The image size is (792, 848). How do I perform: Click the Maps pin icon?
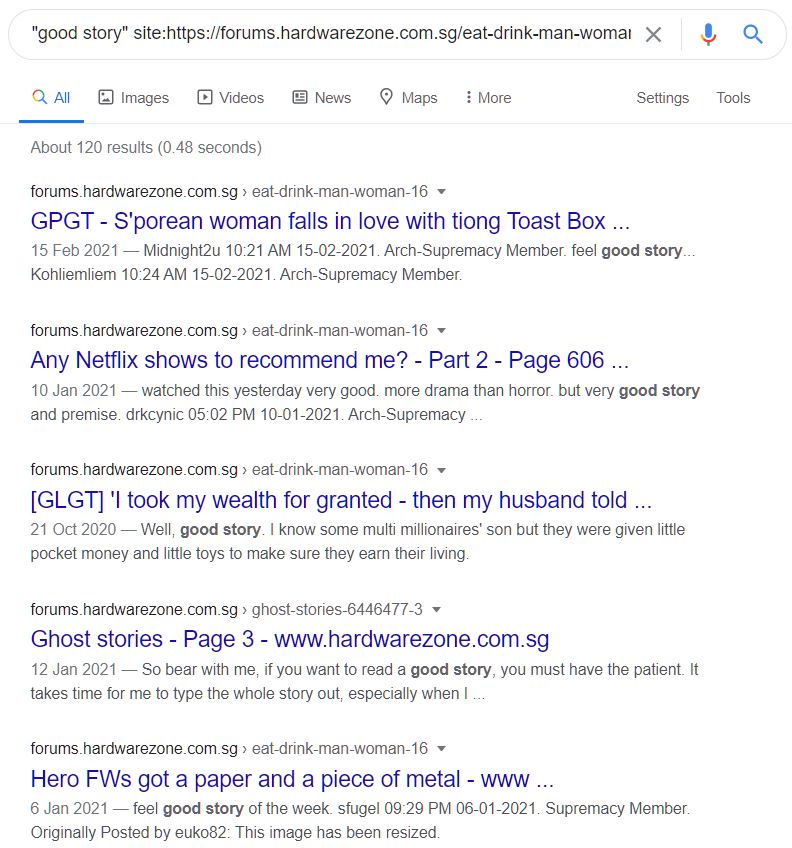386,97
